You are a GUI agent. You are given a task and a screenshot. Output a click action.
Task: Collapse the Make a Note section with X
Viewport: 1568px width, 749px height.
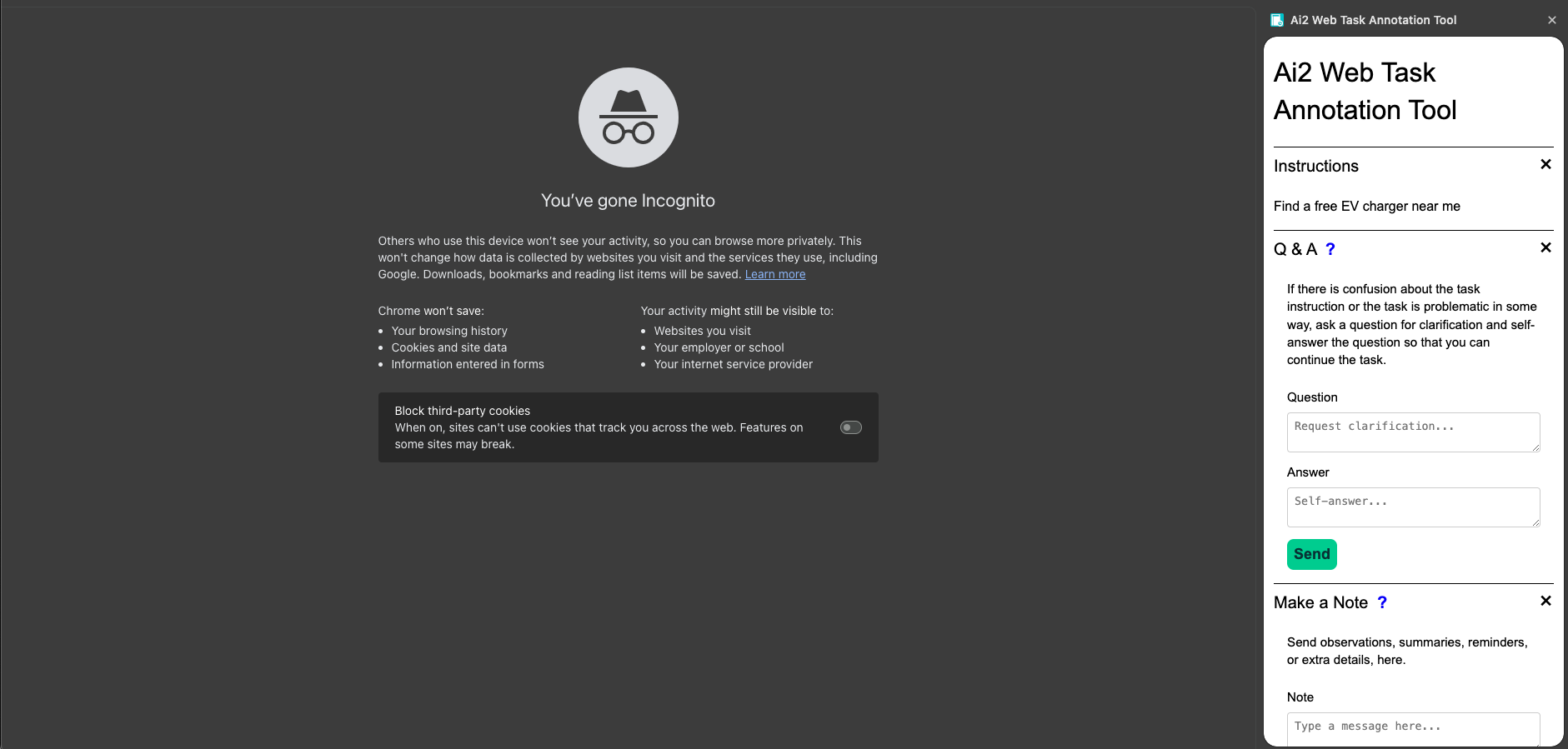(x=1545, y=601)
